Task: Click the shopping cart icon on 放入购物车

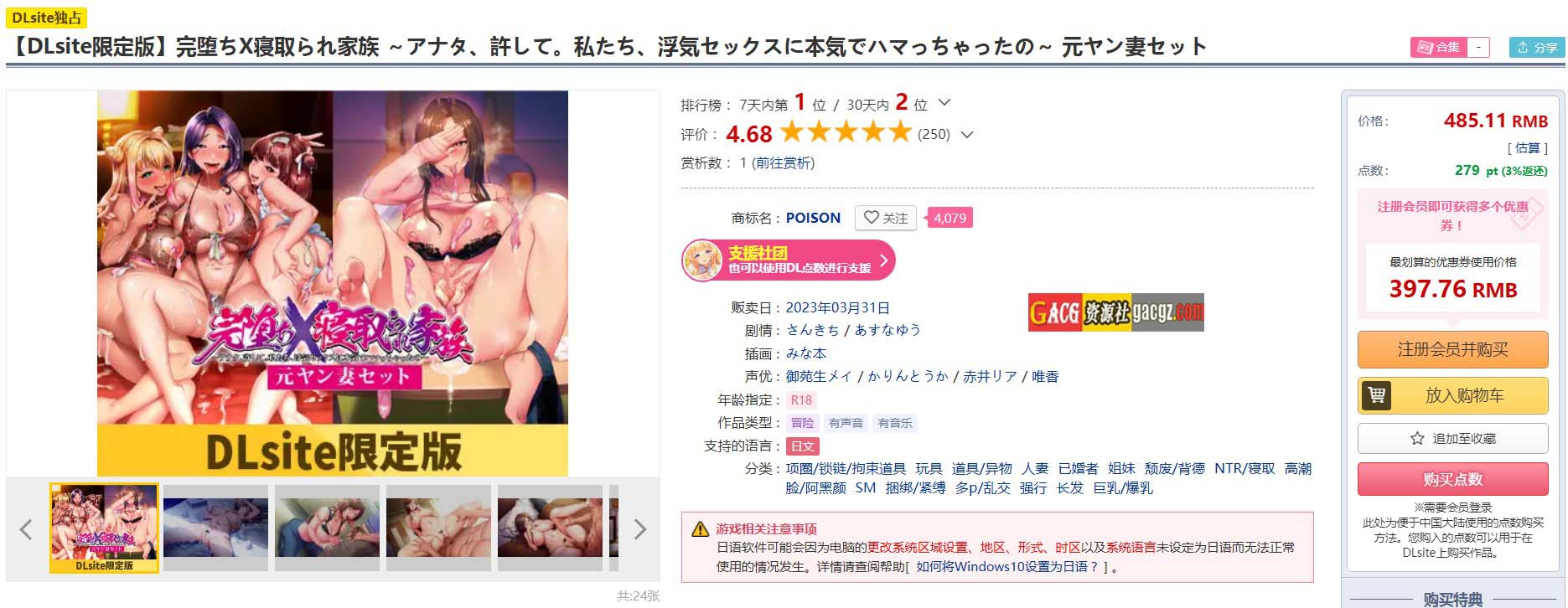Action: [1376, 395]
